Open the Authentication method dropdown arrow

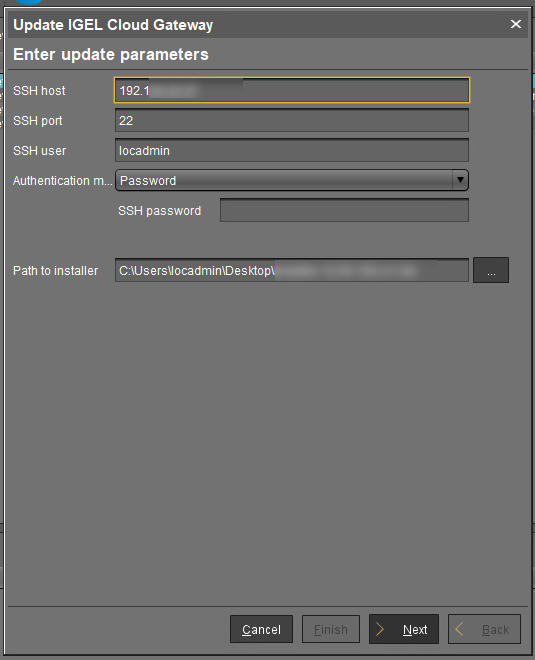tap(460, 180)
